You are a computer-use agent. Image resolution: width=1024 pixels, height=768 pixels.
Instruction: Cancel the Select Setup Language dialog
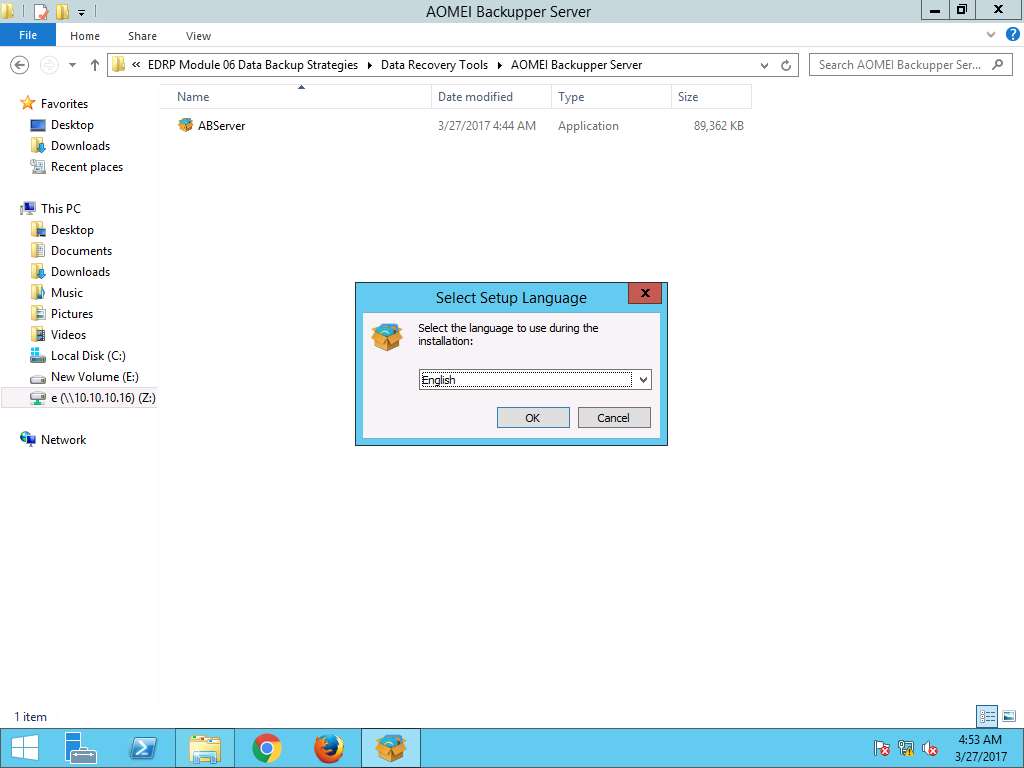614,418
